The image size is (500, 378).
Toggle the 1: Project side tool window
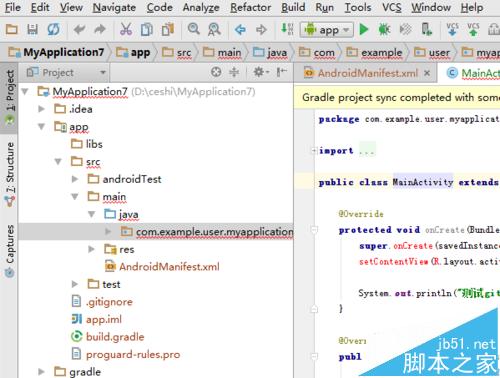coord(10,97)
